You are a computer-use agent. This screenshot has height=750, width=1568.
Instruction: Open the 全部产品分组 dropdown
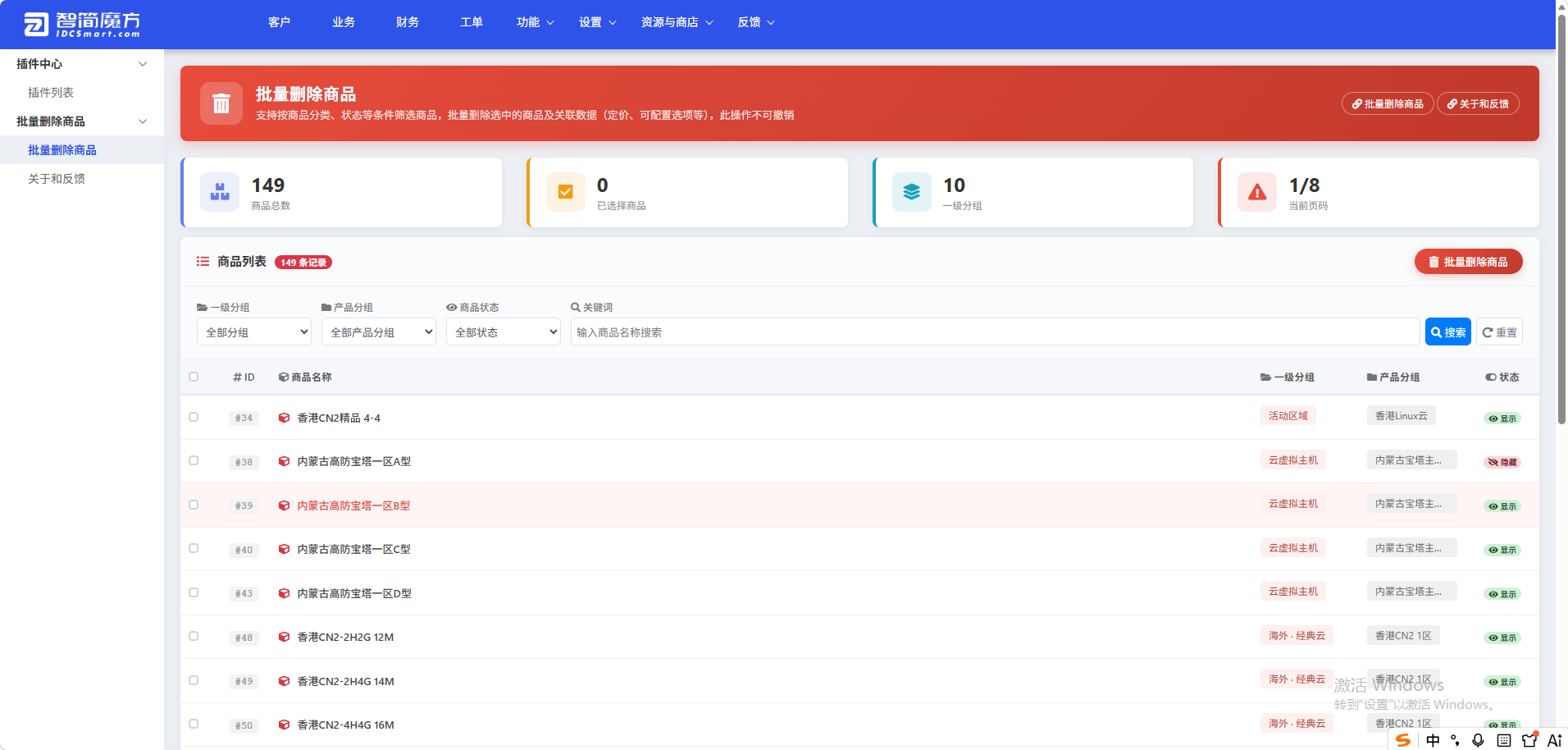(379, 332)
